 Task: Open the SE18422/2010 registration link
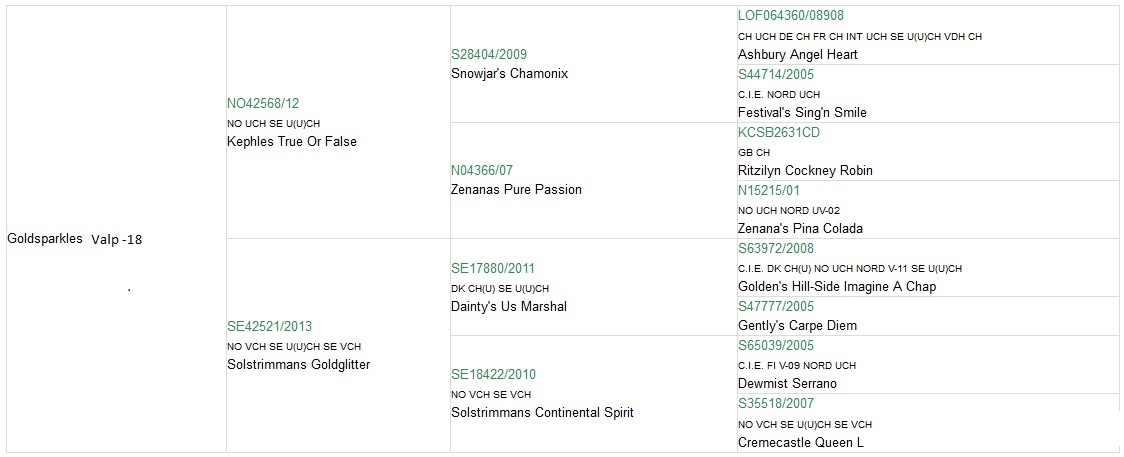coord(493,374)
